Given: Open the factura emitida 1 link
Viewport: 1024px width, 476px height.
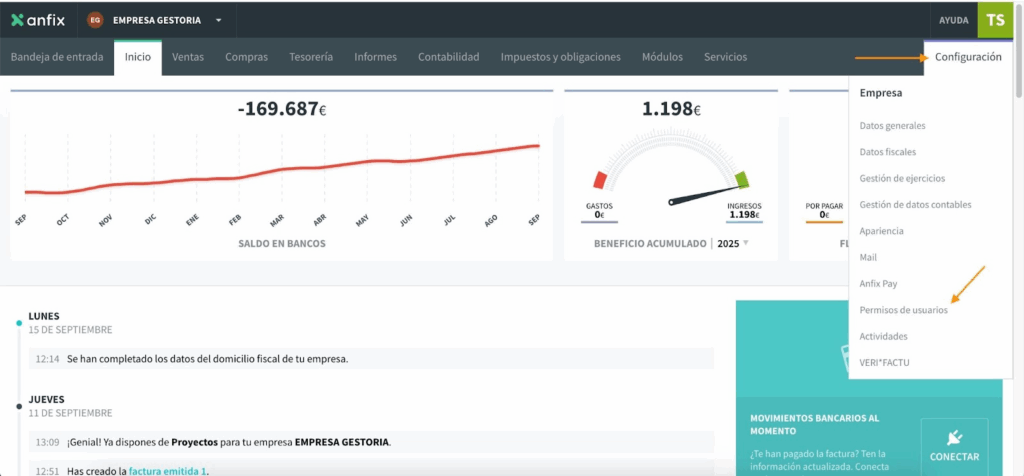Looking at the screenshot, I should (x=168, y=470).
